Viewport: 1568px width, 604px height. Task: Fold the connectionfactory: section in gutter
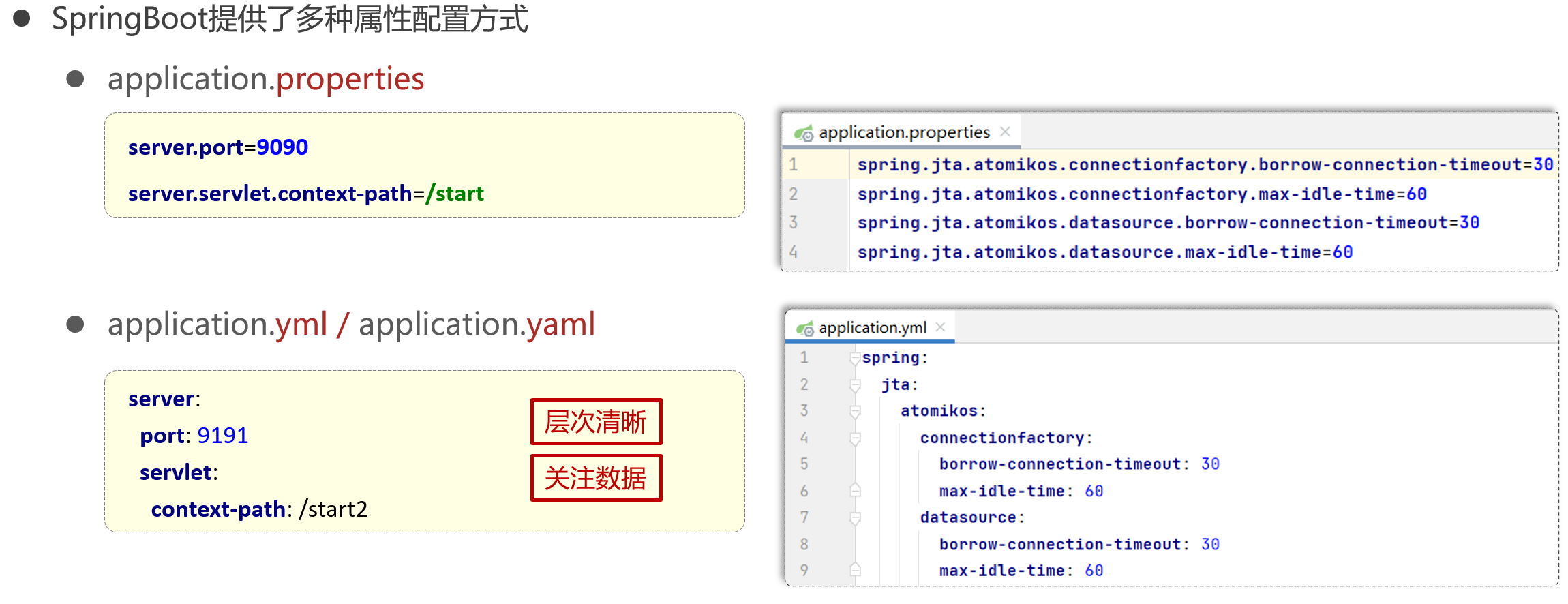click(x=855, y=438)
